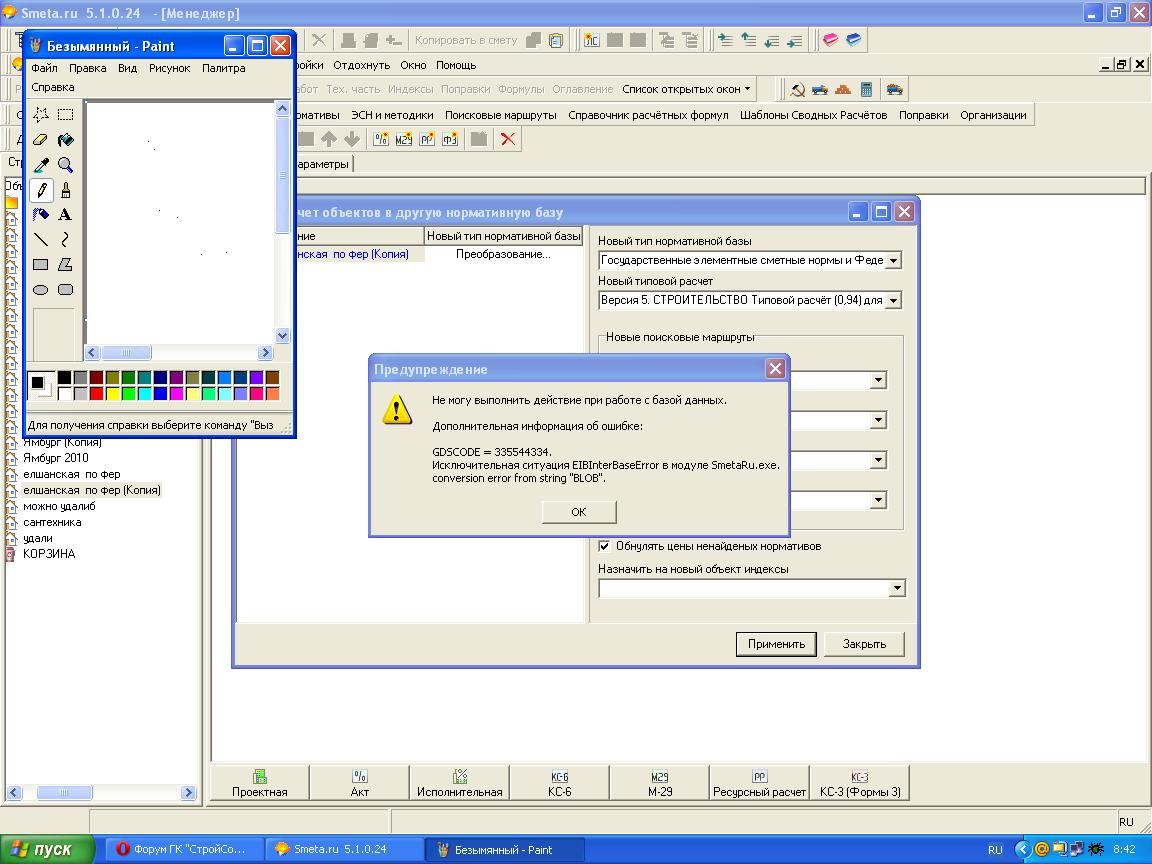Select the color picker eyedropper in Paint
The image size is (1152, 864).
[41, 165]
